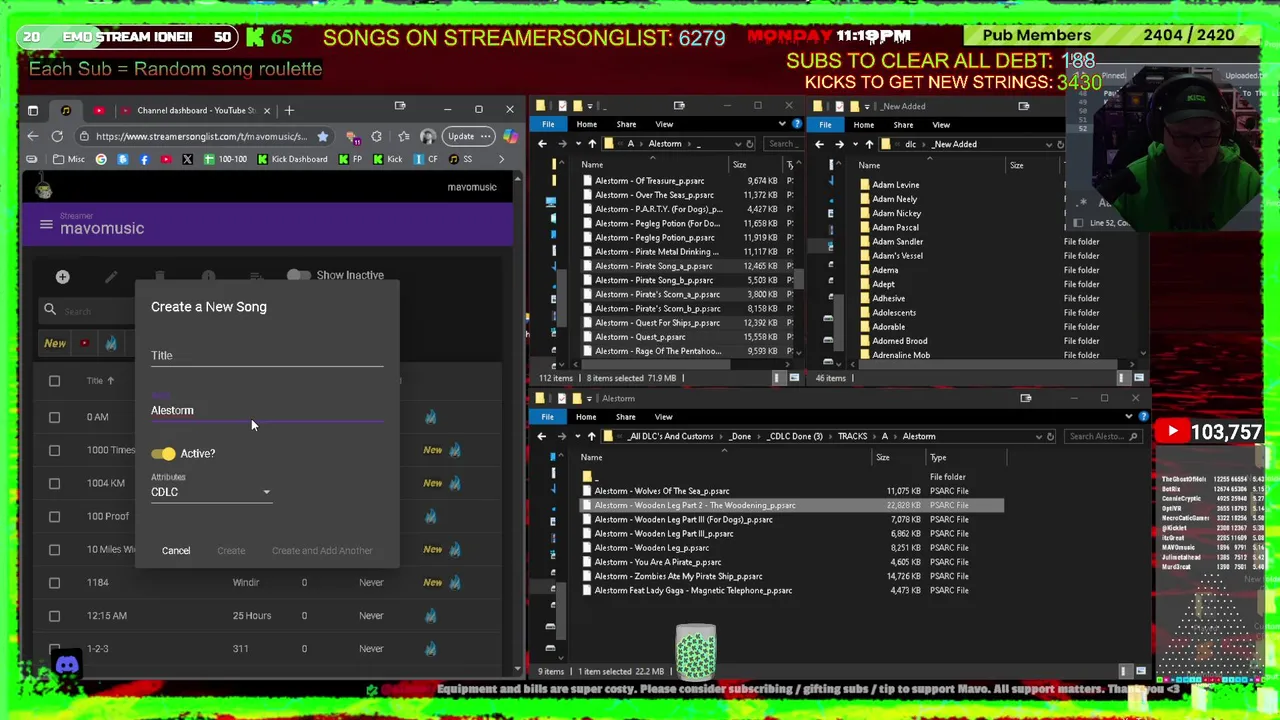Click Search Alestorm box in bottom explorer
The height and width of the screenshot is (720, 1280).
click(1103, 436)
